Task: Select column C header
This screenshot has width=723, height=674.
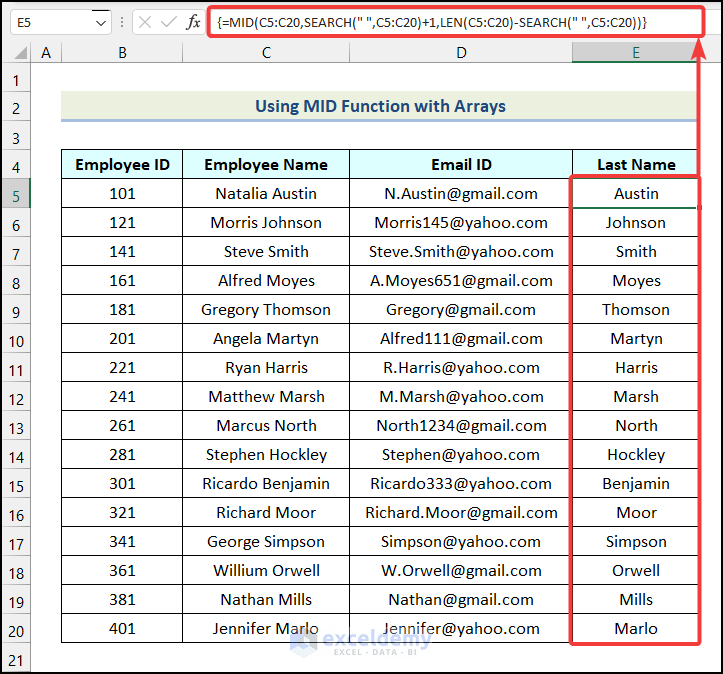Action: 266,53
